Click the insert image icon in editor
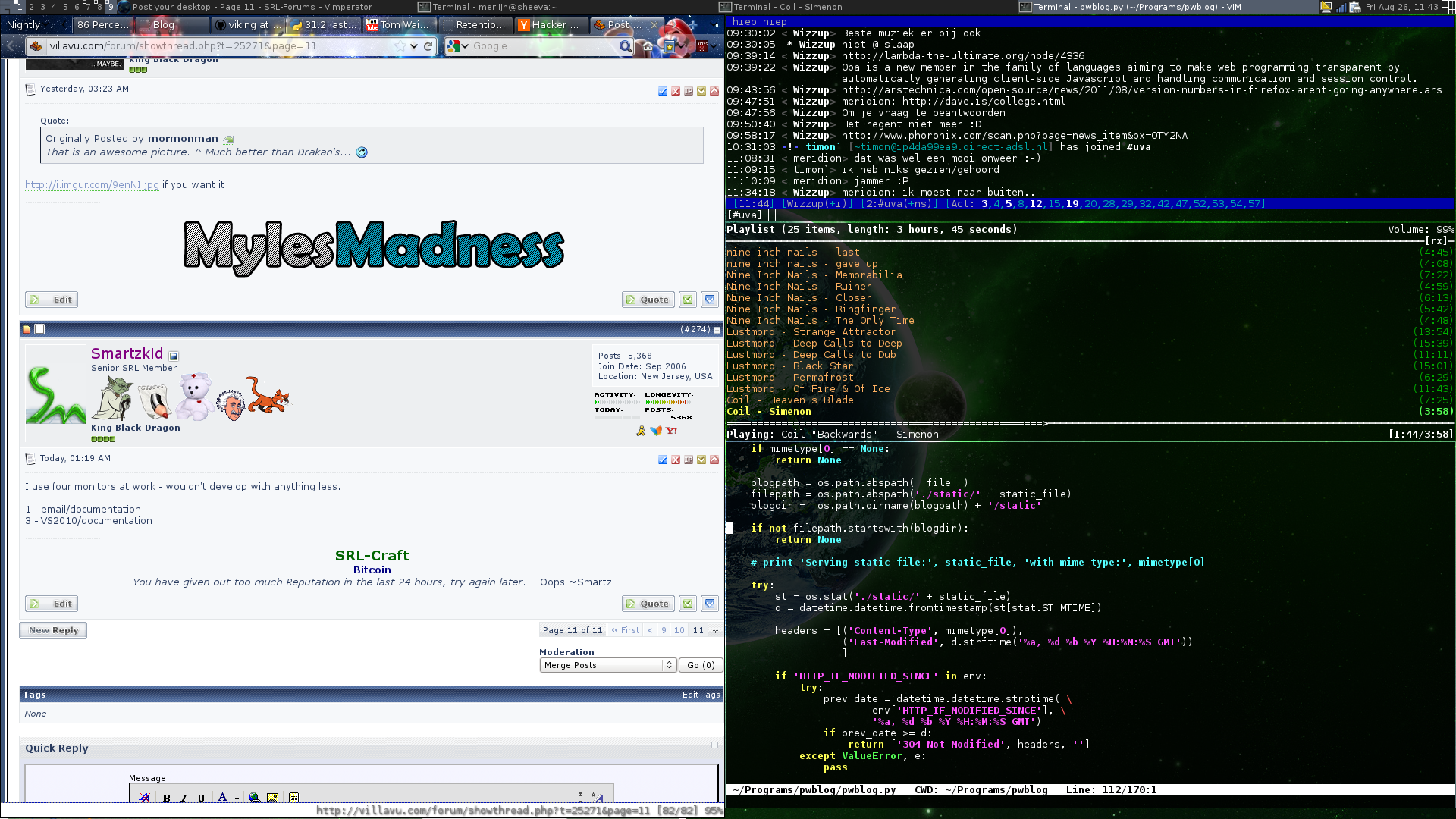The image size is (1456, 819). click(272, 798)
